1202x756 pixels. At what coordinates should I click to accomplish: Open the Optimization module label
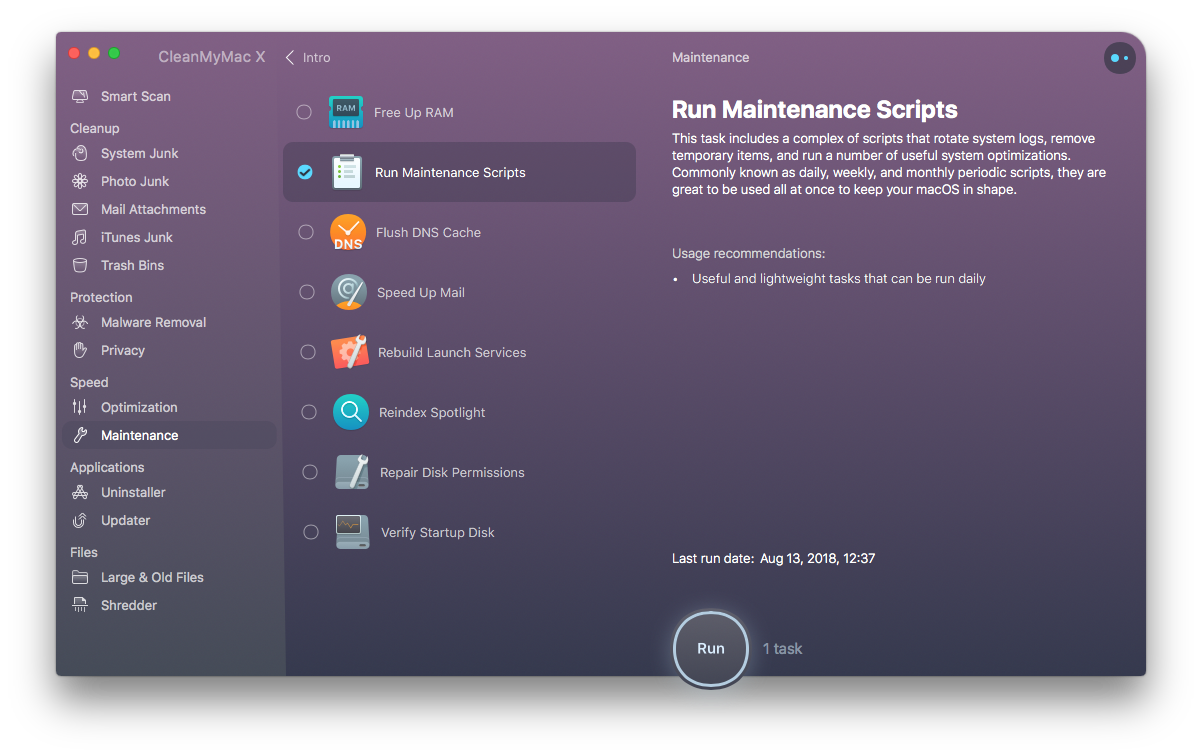click(139, 407)
